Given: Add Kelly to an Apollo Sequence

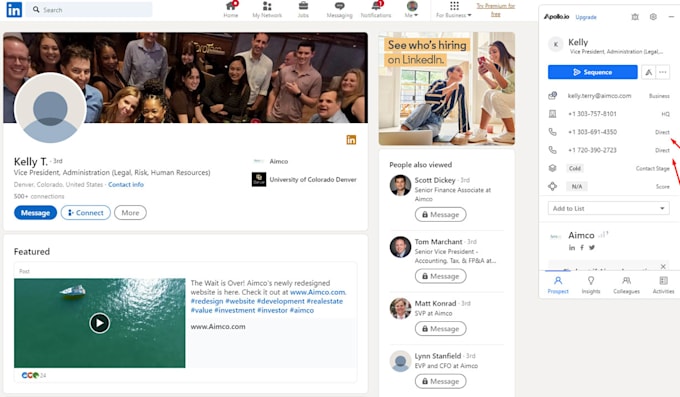Looking at the screenshot, I should pyautogui.click(x=592, y=72).
